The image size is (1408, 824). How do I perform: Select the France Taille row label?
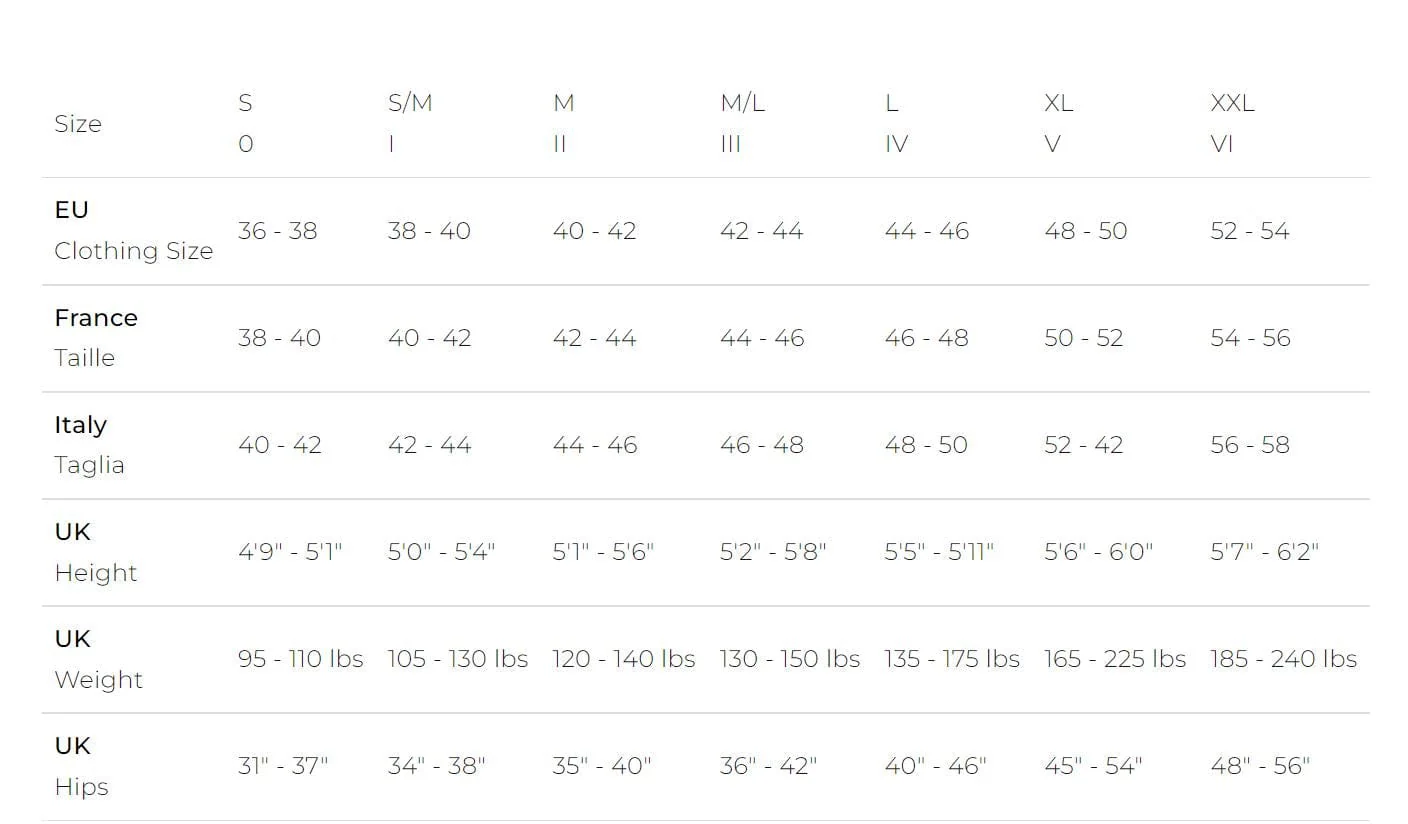(96, 338)
